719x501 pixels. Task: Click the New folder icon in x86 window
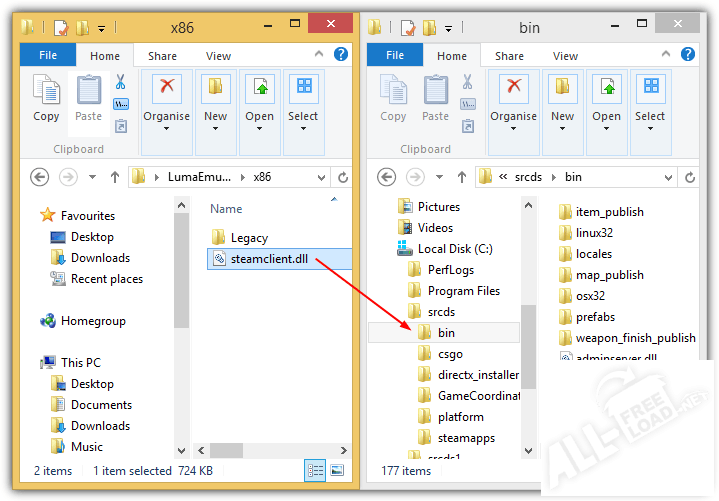click(x=216, y=99)
